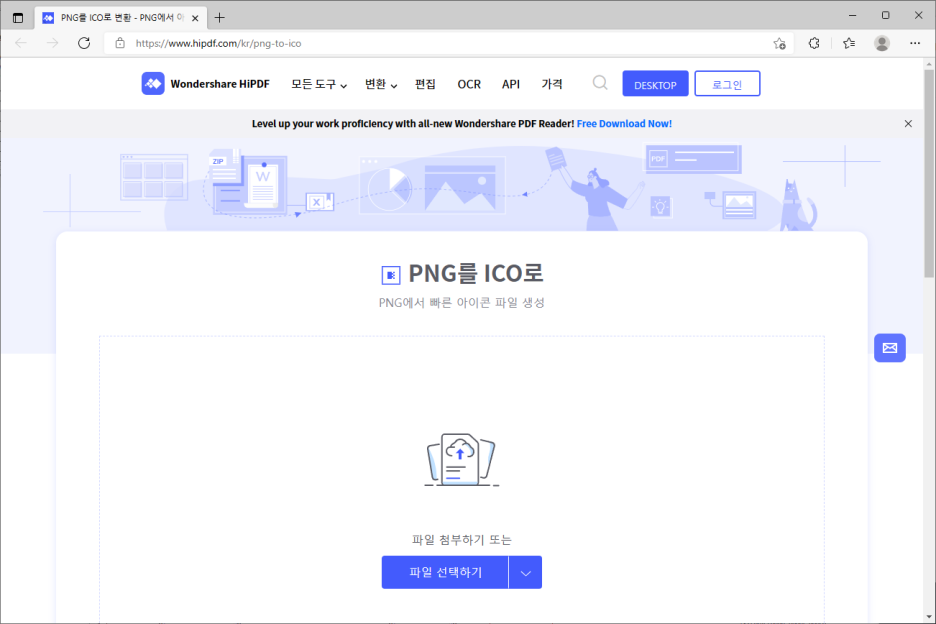Click the PNG에서 빠른 아이콘 파일 생성 subtitle
Screen dimensions: 936x624
(461, 303)
